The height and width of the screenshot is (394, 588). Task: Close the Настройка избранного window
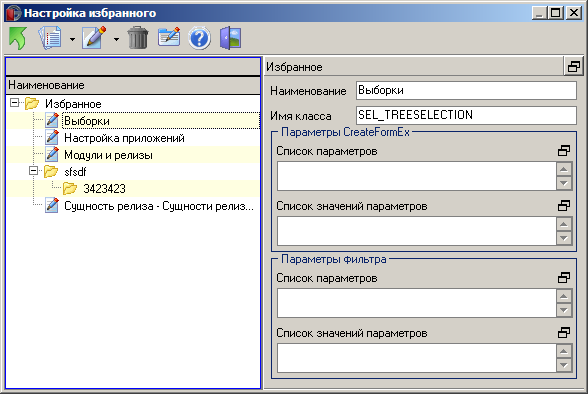point(574,13)
